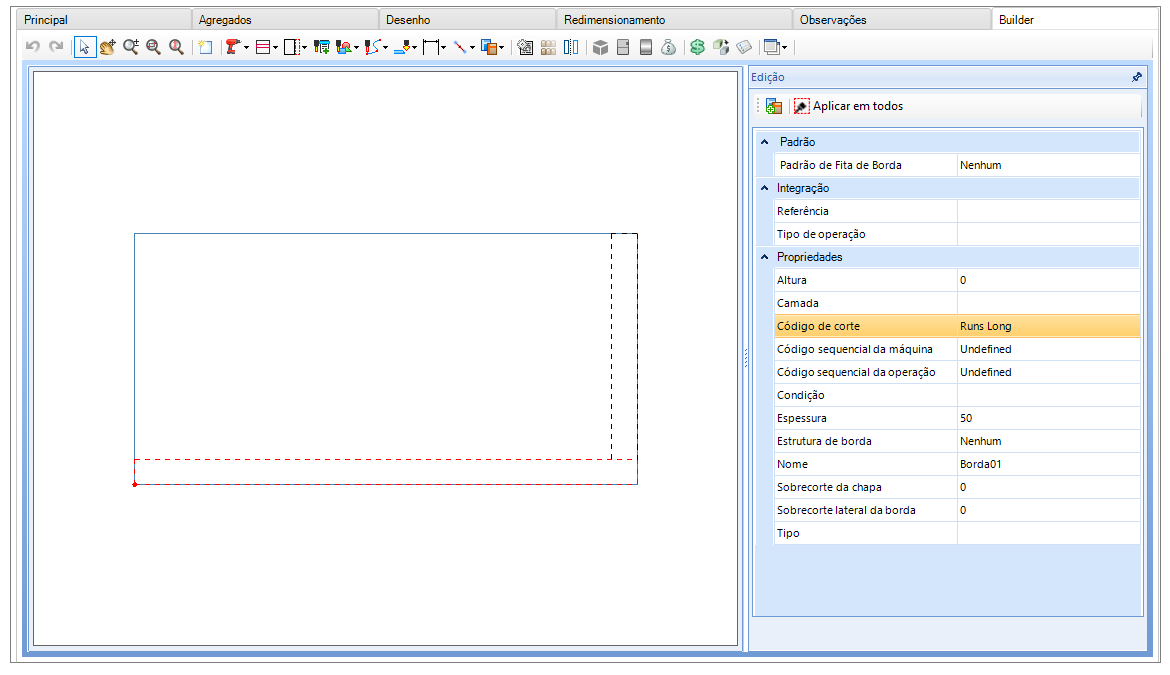Open the line tool dropdown arrow
Screen dimensions: 1170x675
[x=472, y=48]
